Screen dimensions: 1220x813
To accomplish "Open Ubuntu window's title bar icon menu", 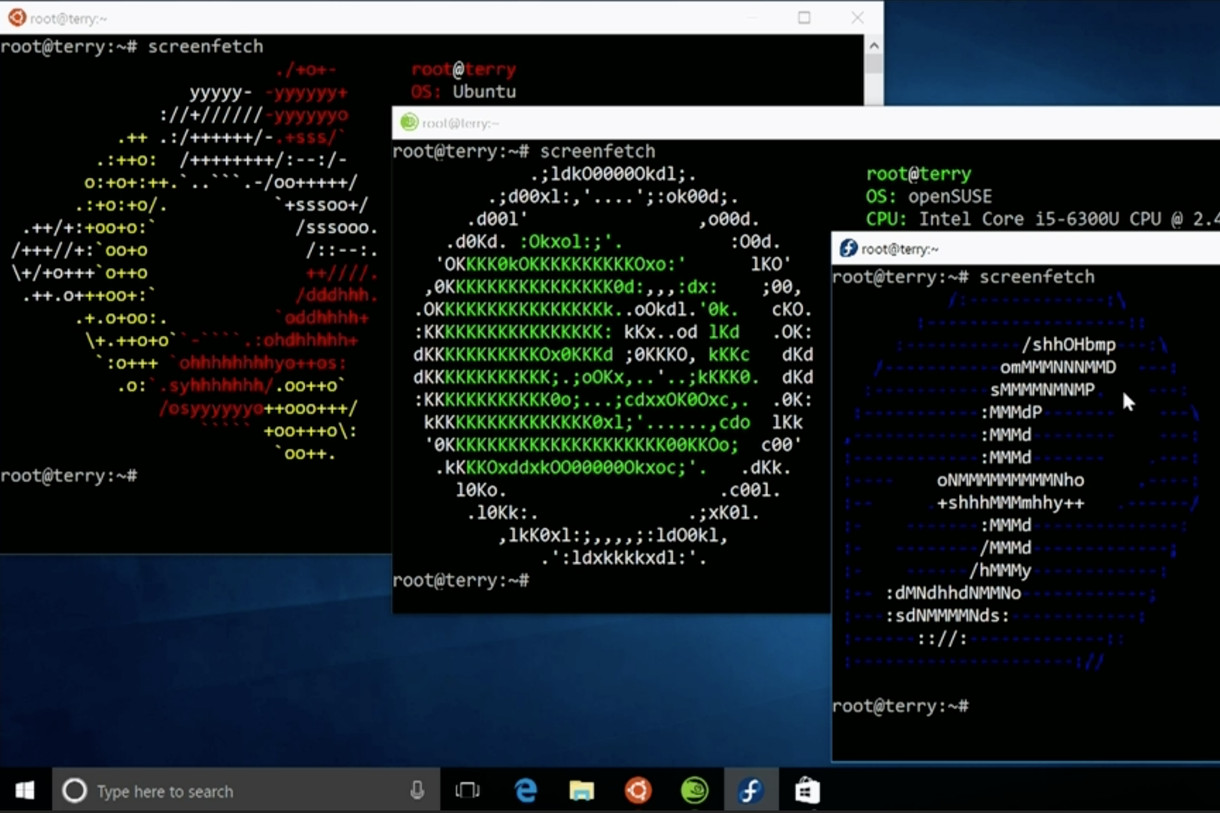I will pos(16,18).
